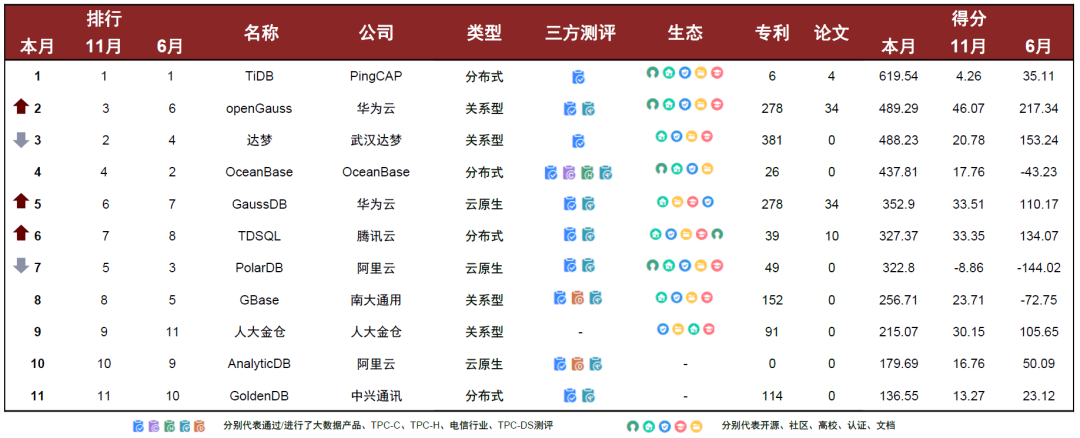Select the openGauss name cell
This screenshot has height=438, width=1080.
pyautogui.click(x=261, y=108)
